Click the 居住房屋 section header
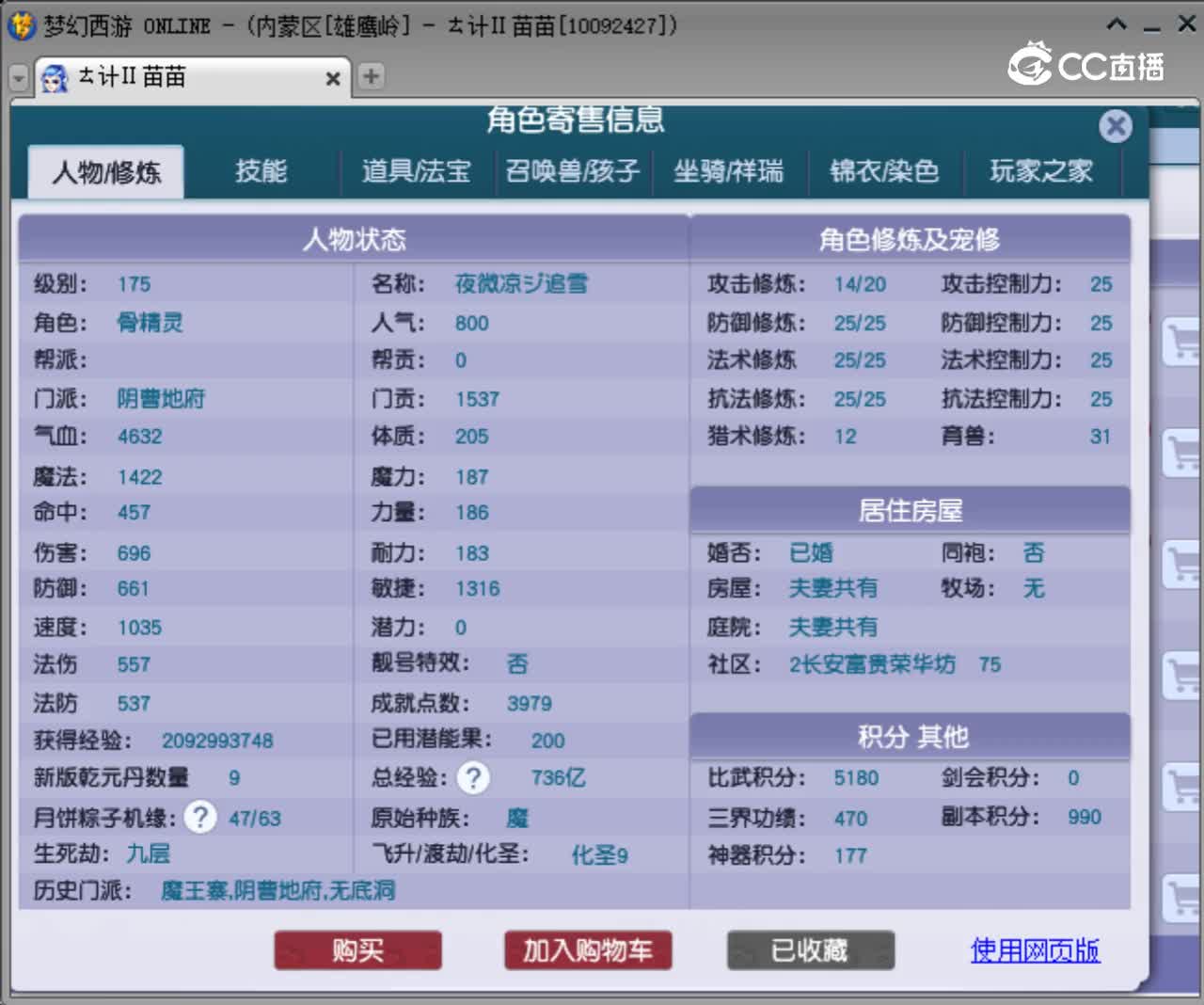1204x1005 pixels. click(x=911, y=510)
